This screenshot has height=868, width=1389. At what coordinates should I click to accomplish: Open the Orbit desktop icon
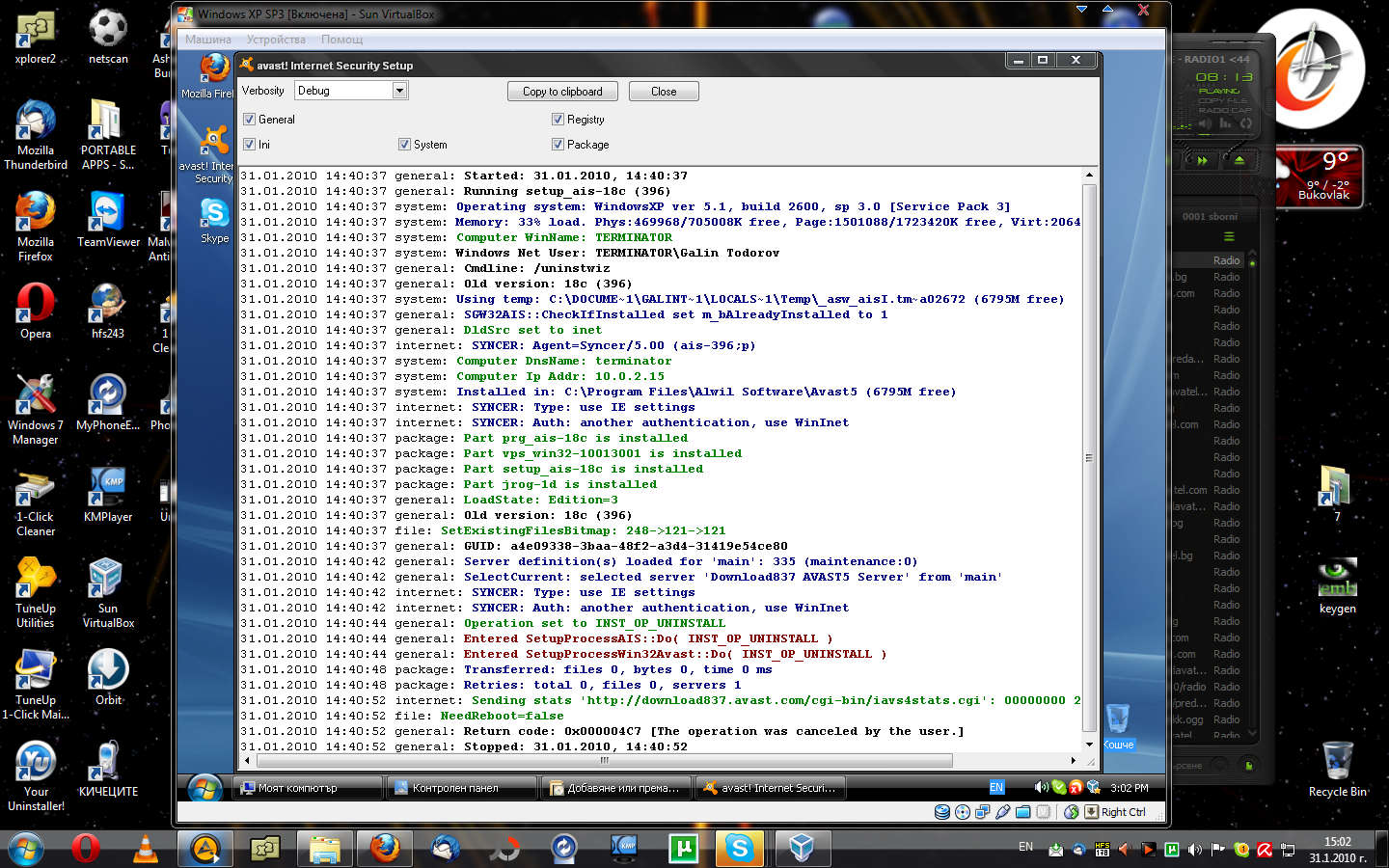tap(108, 678)
